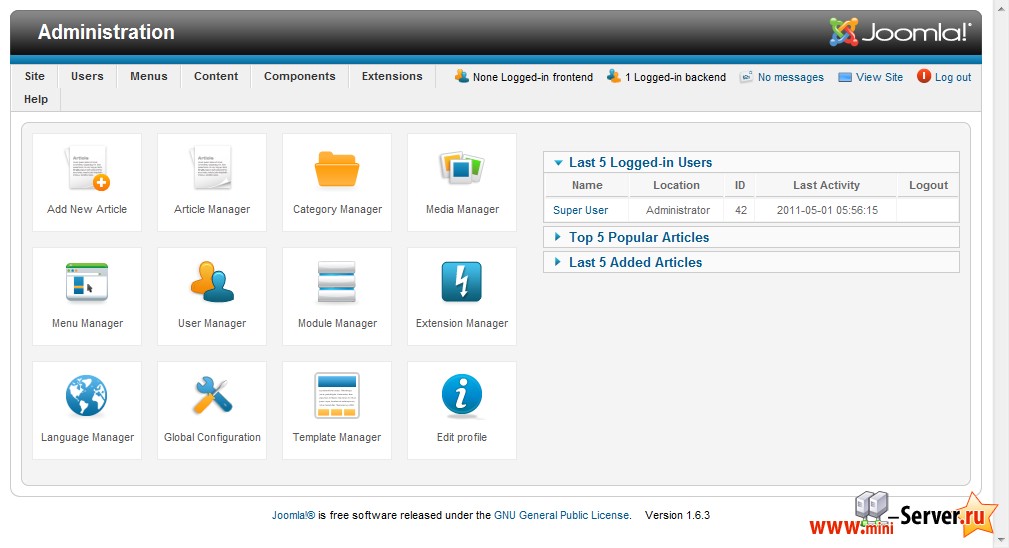Click the ID column header
The image size is (1009, 548).
point(740,185)
